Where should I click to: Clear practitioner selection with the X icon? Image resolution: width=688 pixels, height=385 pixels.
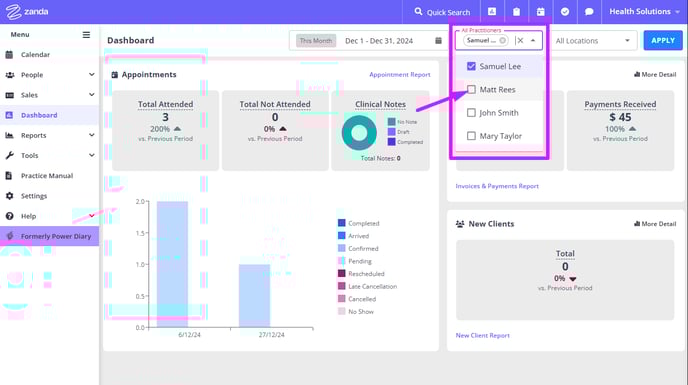coord(520,40)
